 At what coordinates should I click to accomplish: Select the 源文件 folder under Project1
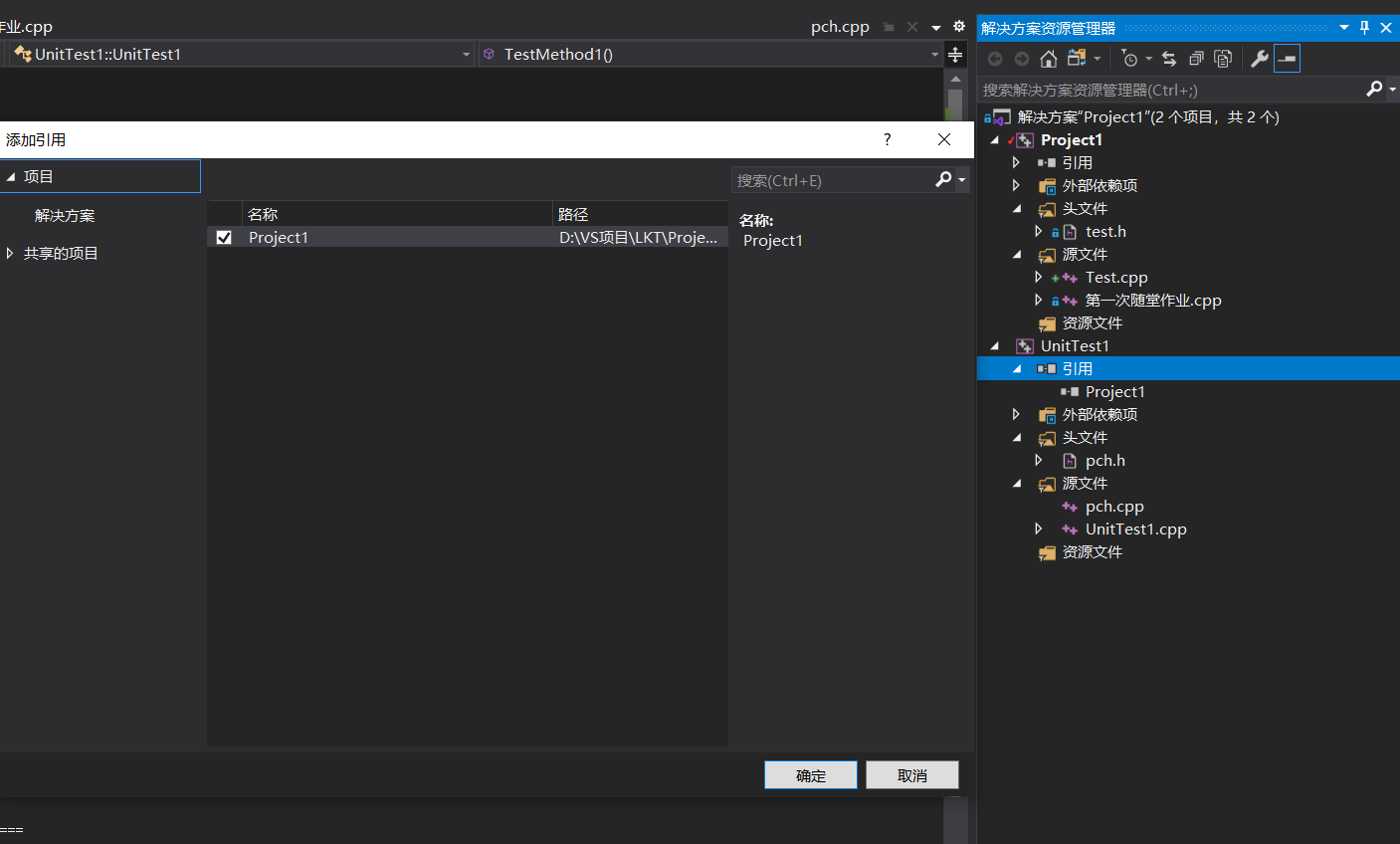pyautogui.click(x=1085, y=255)
